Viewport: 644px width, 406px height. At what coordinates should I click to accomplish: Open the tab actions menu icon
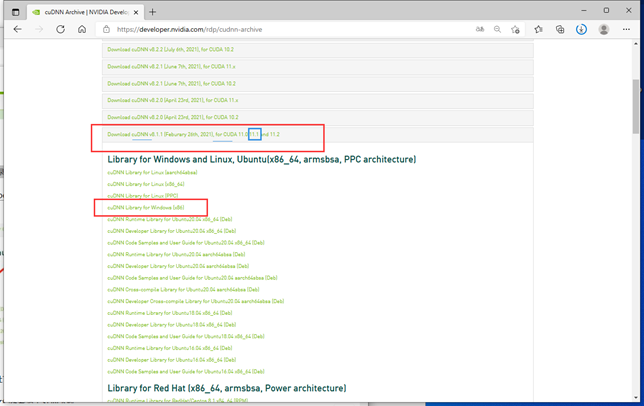pyautogui.click(x=16, y=12)
